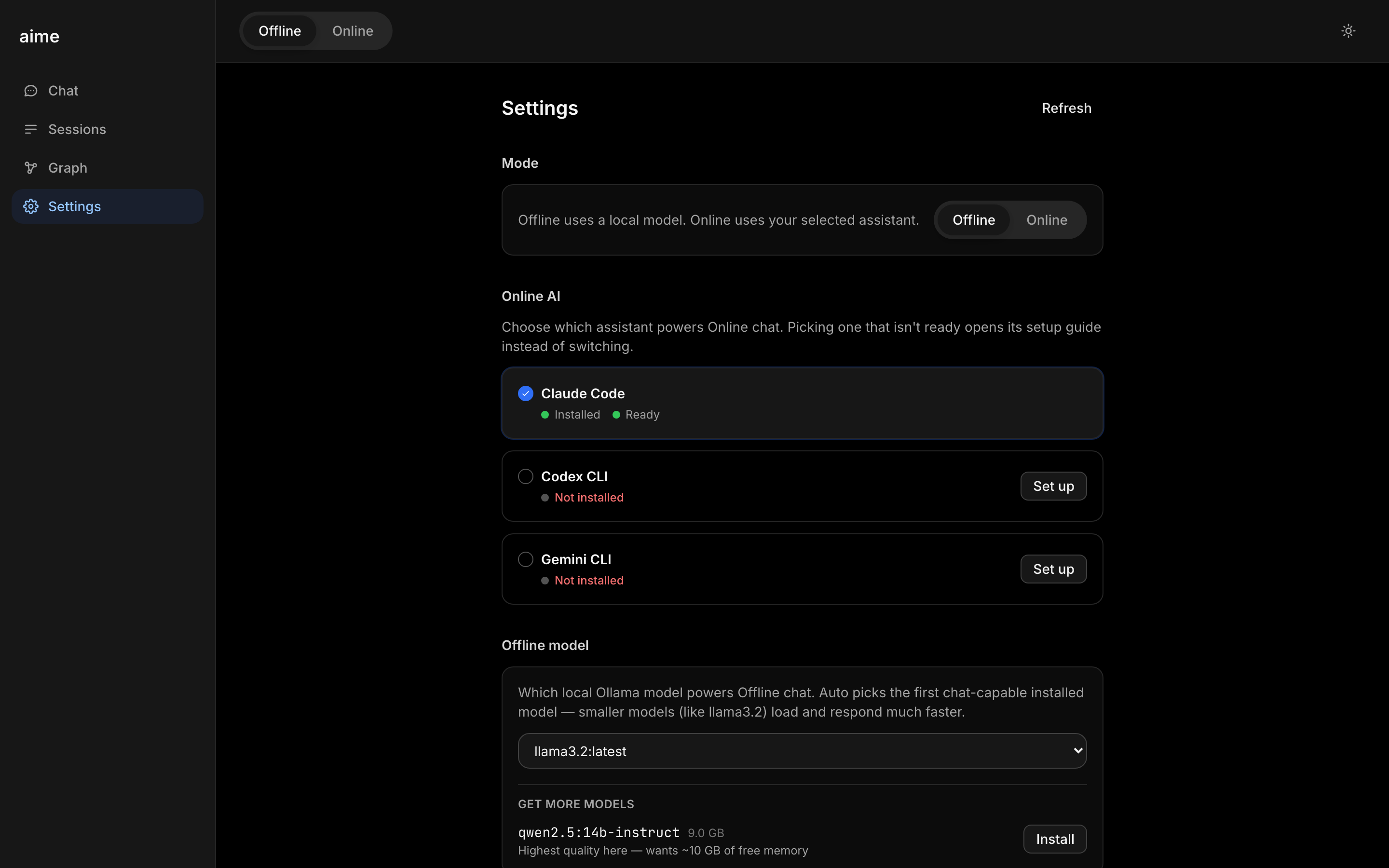Image resolution: width=1389 pixels, height=868 pixels.
Task: Click the Offline model heading
Action: click(545, 645)
